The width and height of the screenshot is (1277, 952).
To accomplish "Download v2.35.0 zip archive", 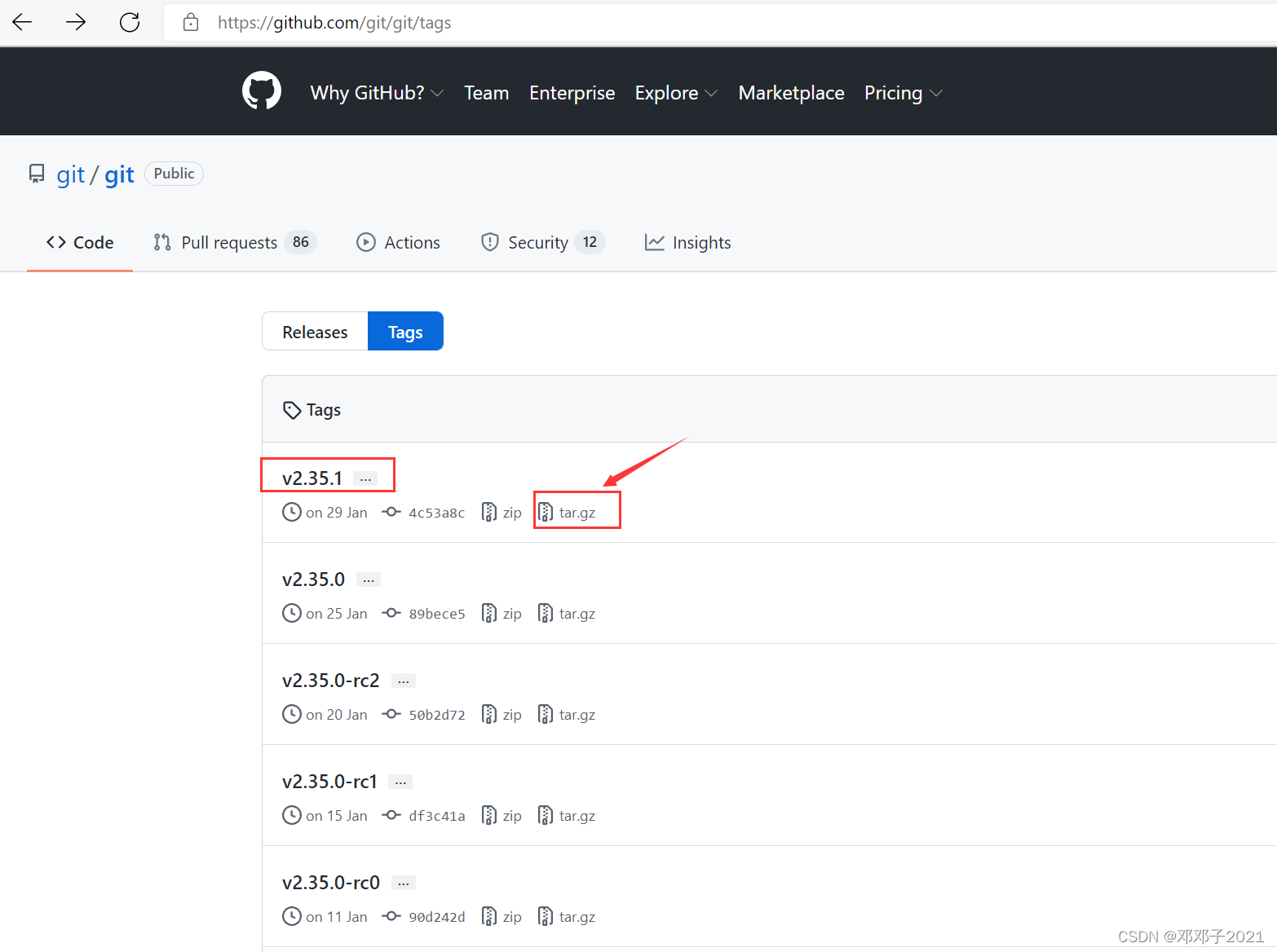I will pos(502,613).
